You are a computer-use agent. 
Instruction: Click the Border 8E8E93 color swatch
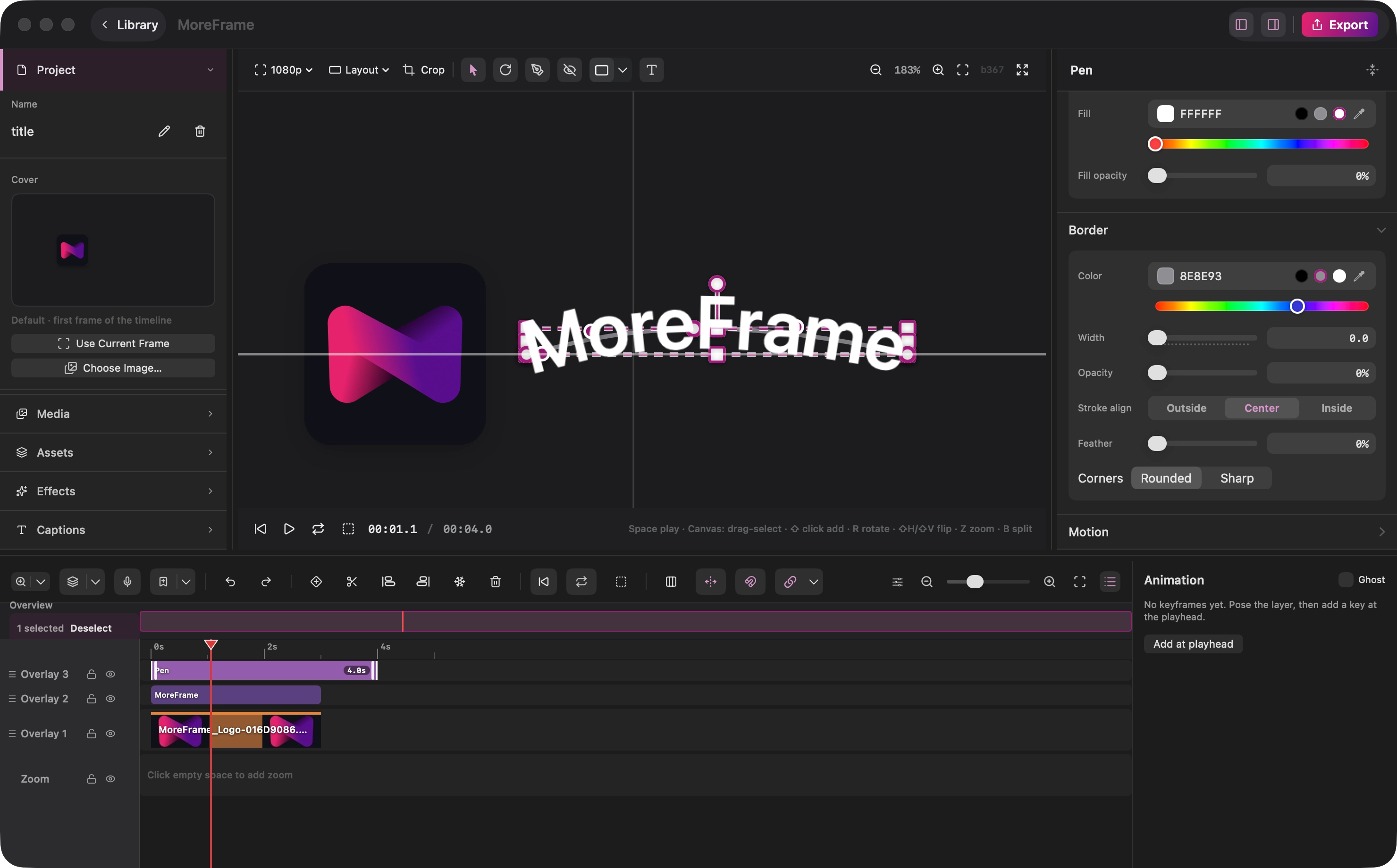coord(1165,276)
